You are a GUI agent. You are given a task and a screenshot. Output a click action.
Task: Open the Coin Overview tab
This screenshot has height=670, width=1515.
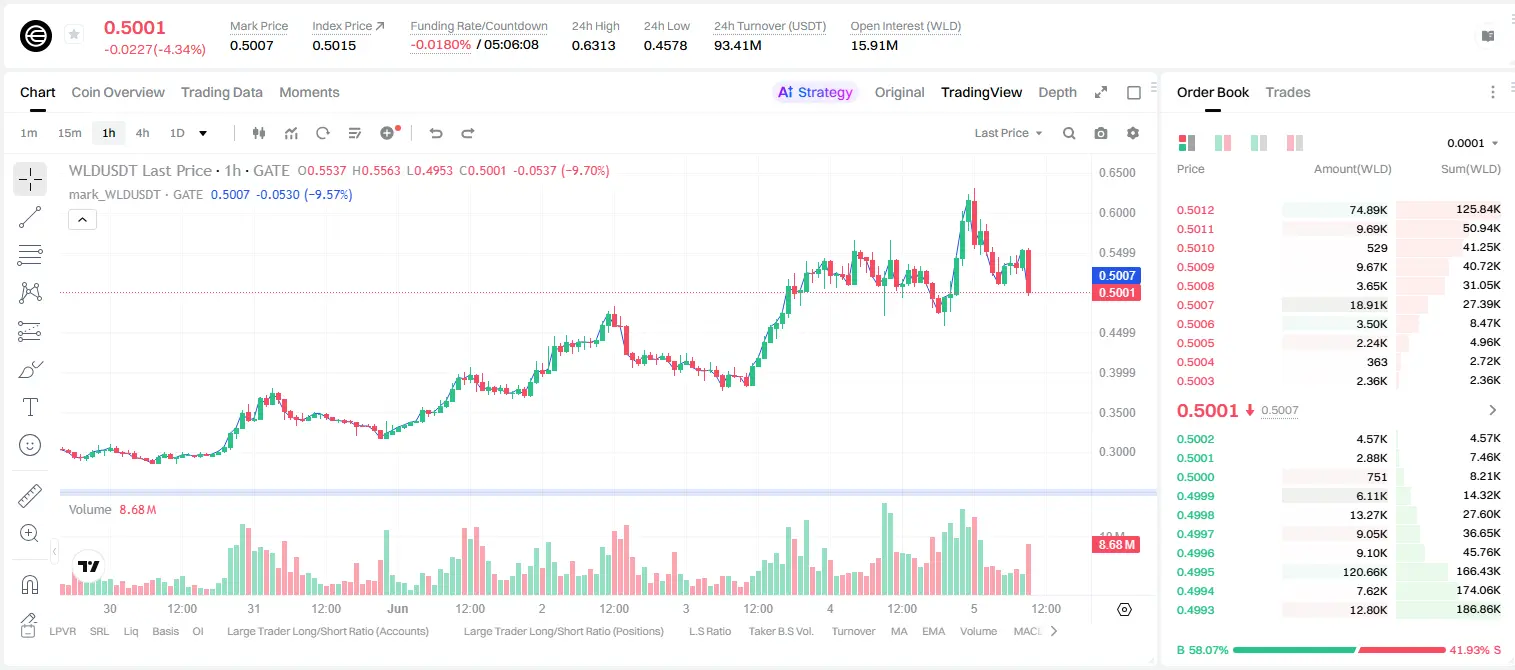click(118, 92)
